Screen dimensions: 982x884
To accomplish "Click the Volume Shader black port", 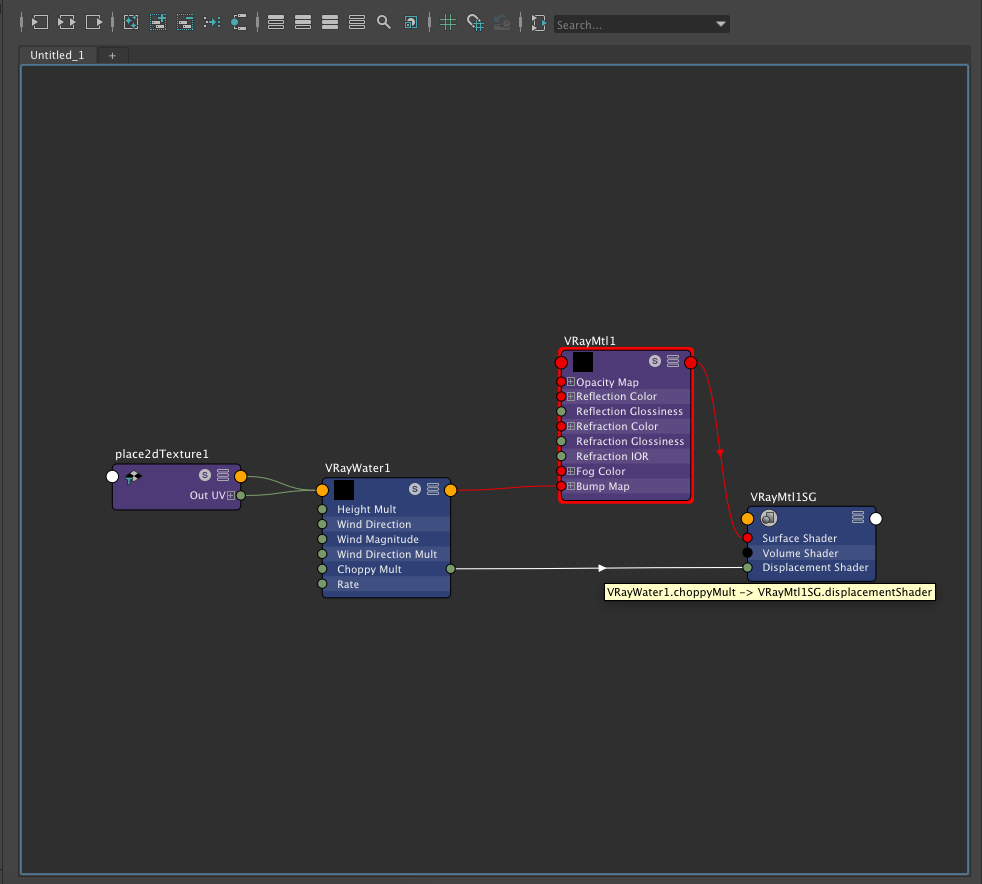I will pos(747,552).
